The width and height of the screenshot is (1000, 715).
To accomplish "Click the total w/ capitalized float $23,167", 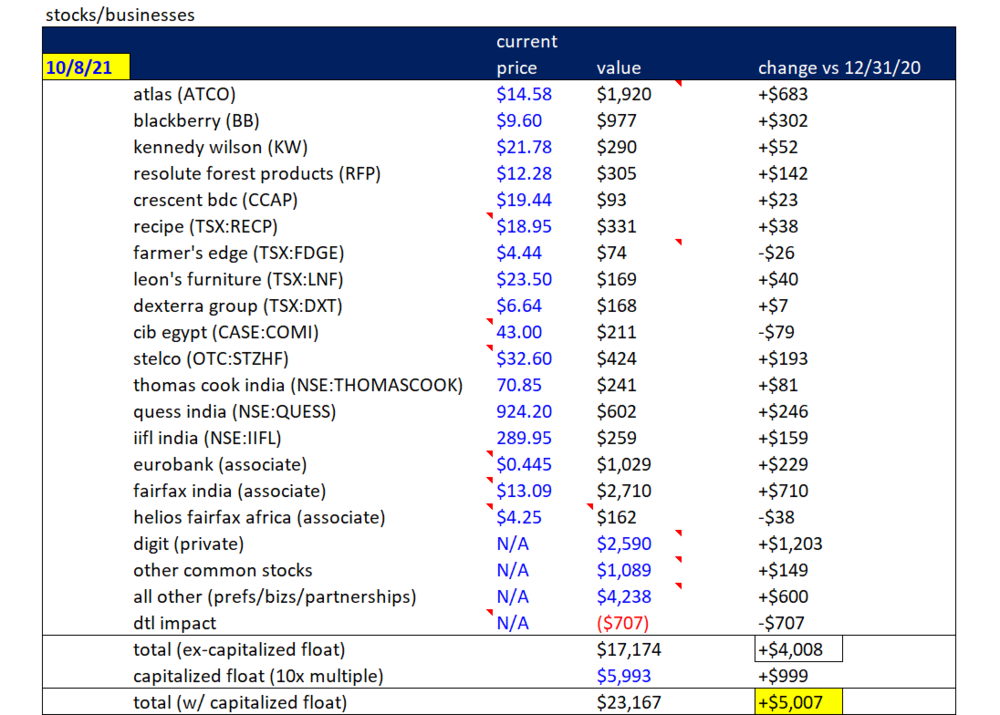I will (629, 702).
